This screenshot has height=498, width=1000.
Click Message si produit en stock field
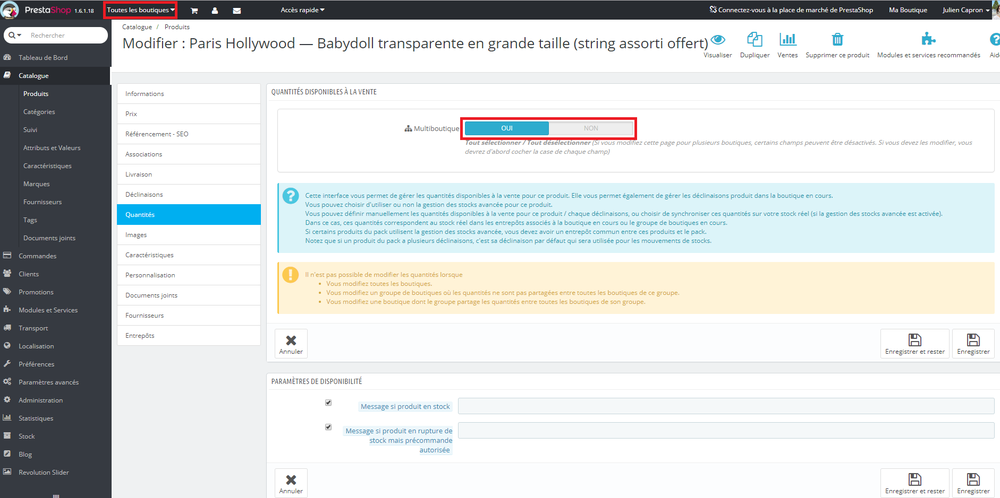pyautogui.click(x=726, y=406)
